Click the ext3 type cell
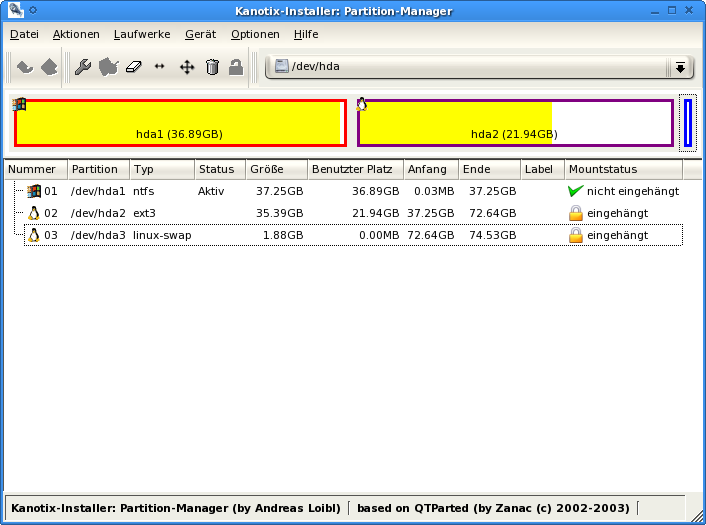This screenshot has height=525, width=706. pyautogui.click(x=144, y=213)
